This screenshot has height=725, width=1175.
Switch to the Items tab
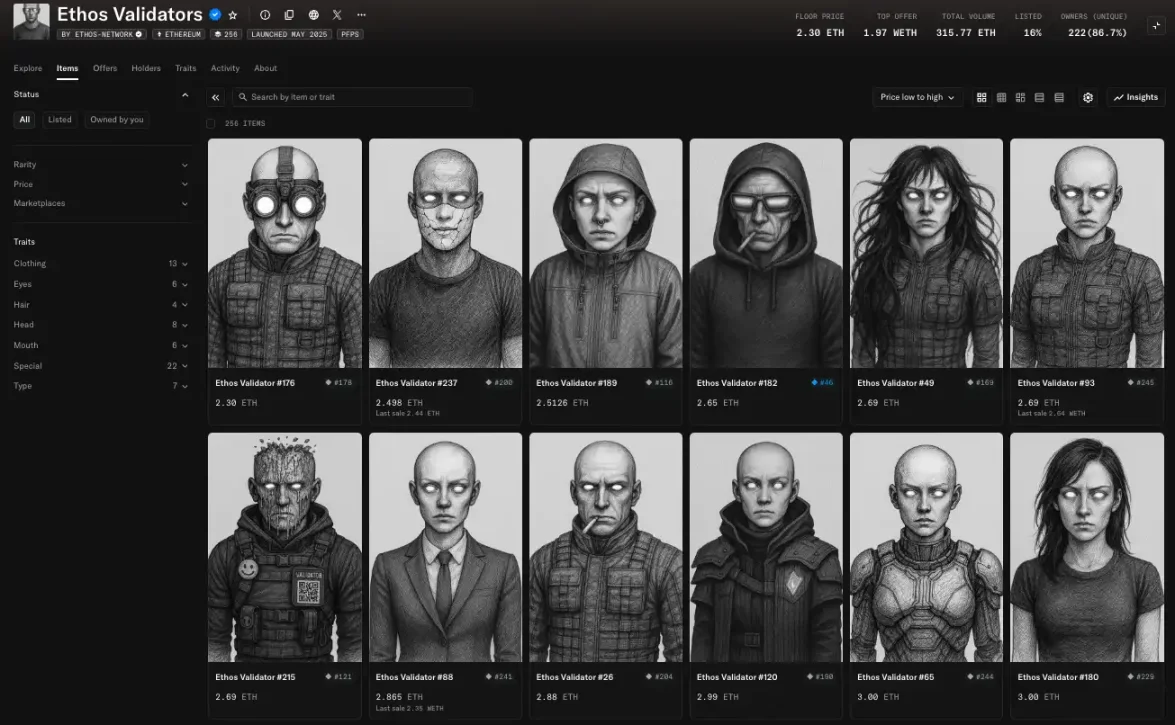[x=67, y=68]
